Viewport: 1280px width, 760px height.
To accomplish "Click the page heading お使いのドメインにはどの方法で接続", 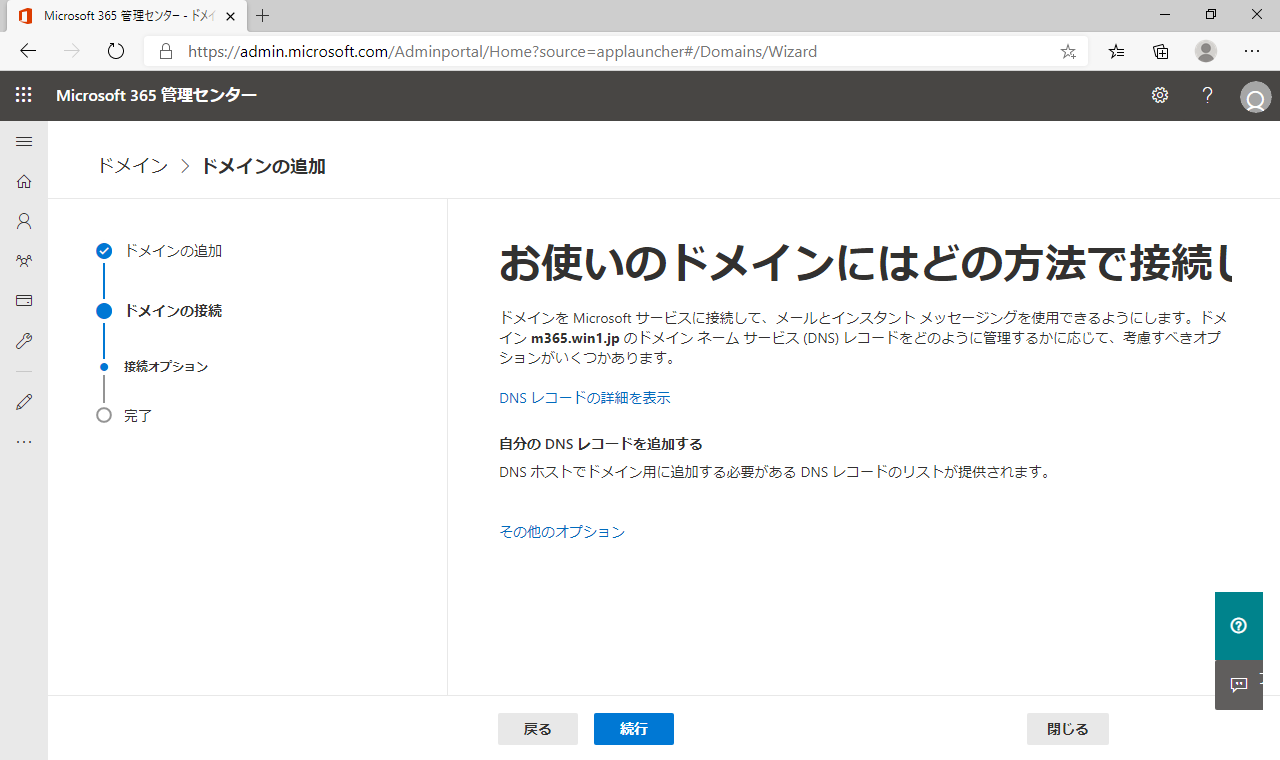I will [865, 263].
